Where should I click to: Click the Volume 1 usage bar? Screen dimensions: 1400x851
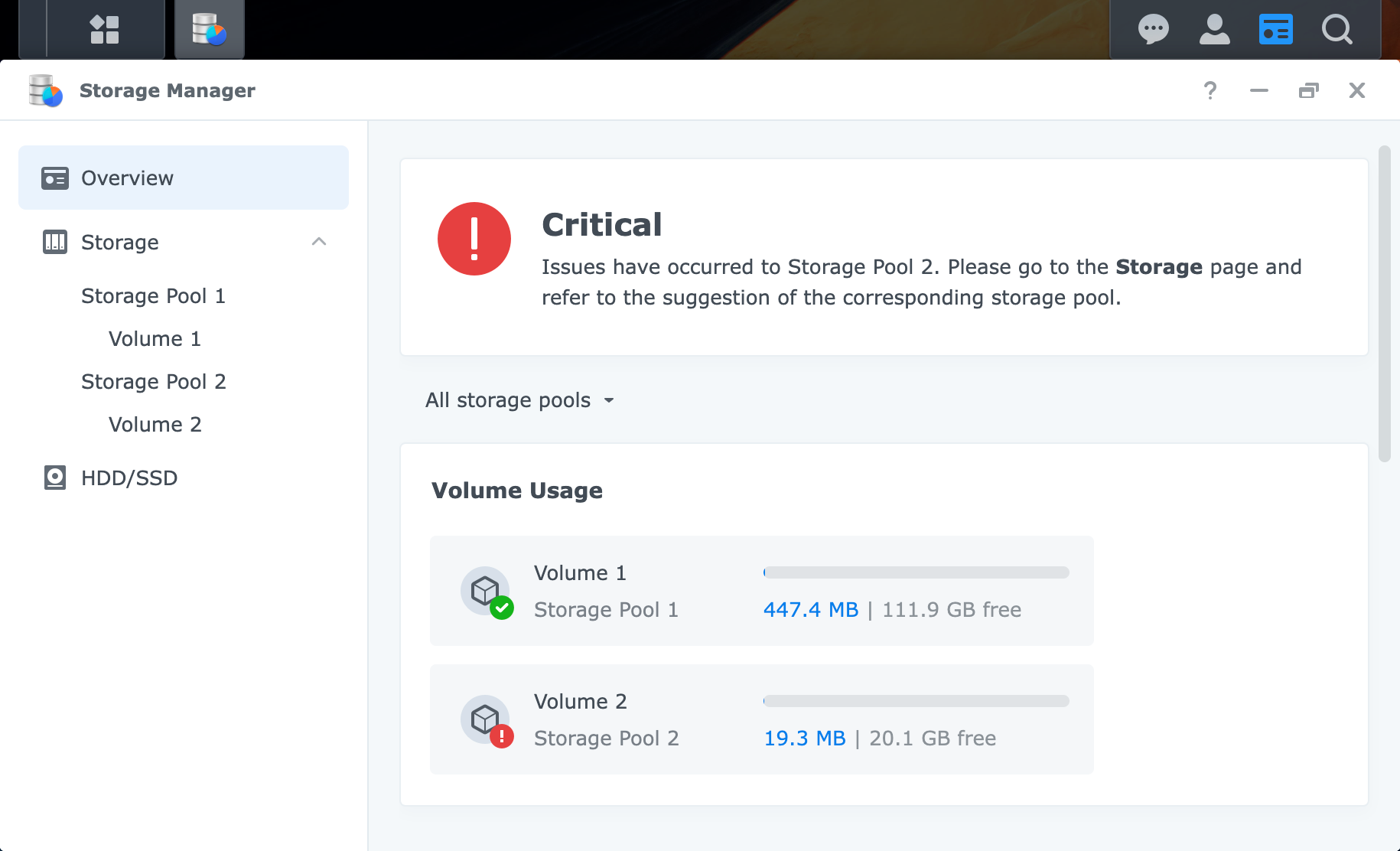tap(916, 572)
